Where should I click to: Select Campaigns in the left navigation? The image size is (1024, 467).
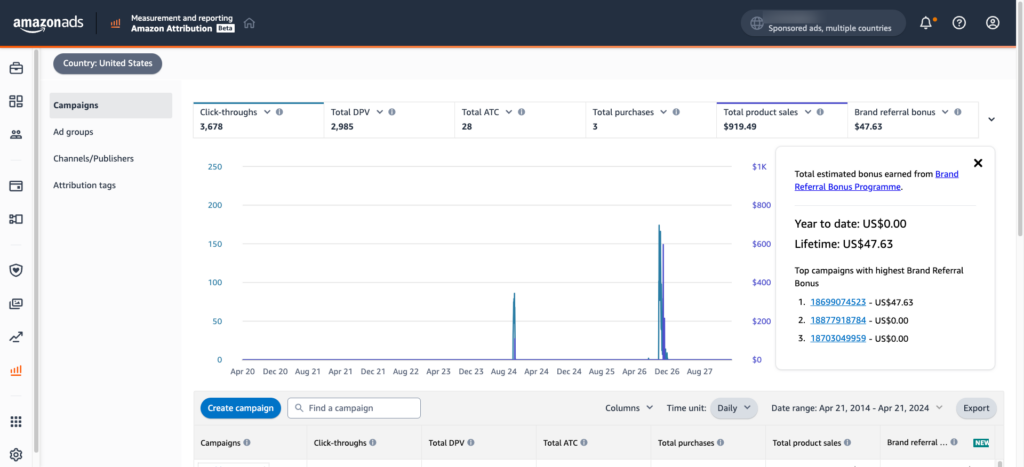pos(111,105)
